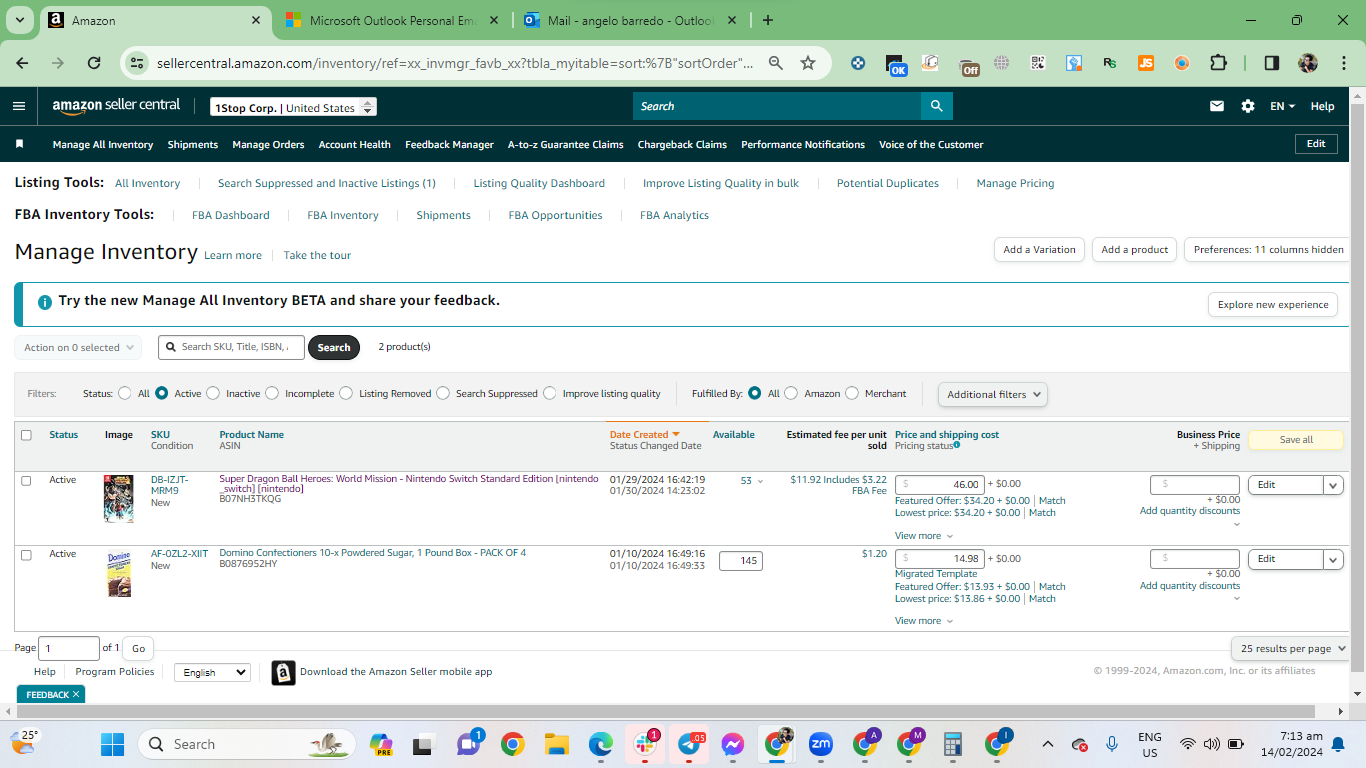Select the Listing Removed status filter

[346, 393]
